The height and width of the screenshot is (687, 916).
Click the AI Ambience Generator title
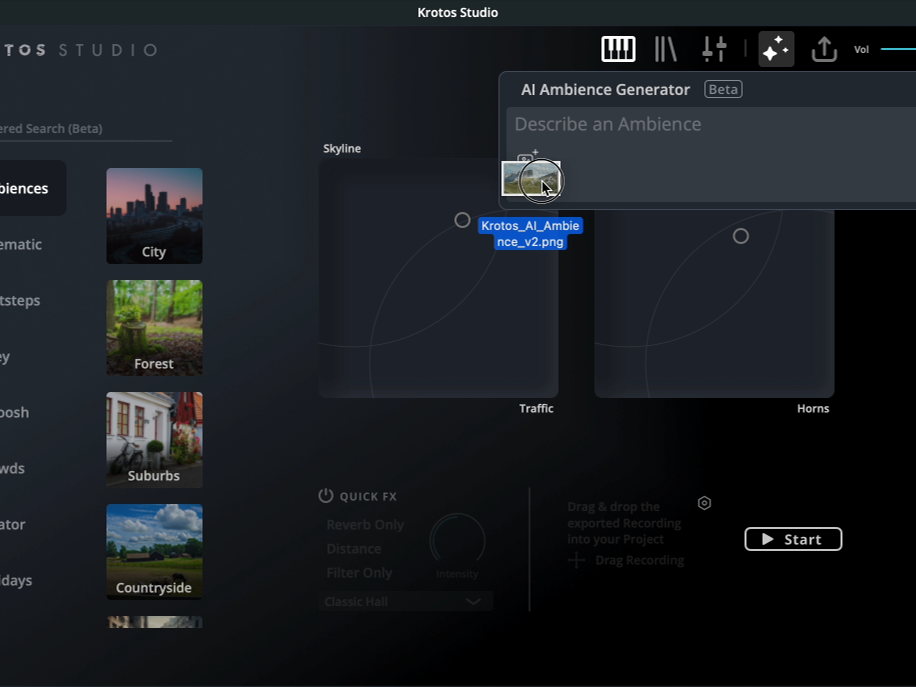coord(605,89)
